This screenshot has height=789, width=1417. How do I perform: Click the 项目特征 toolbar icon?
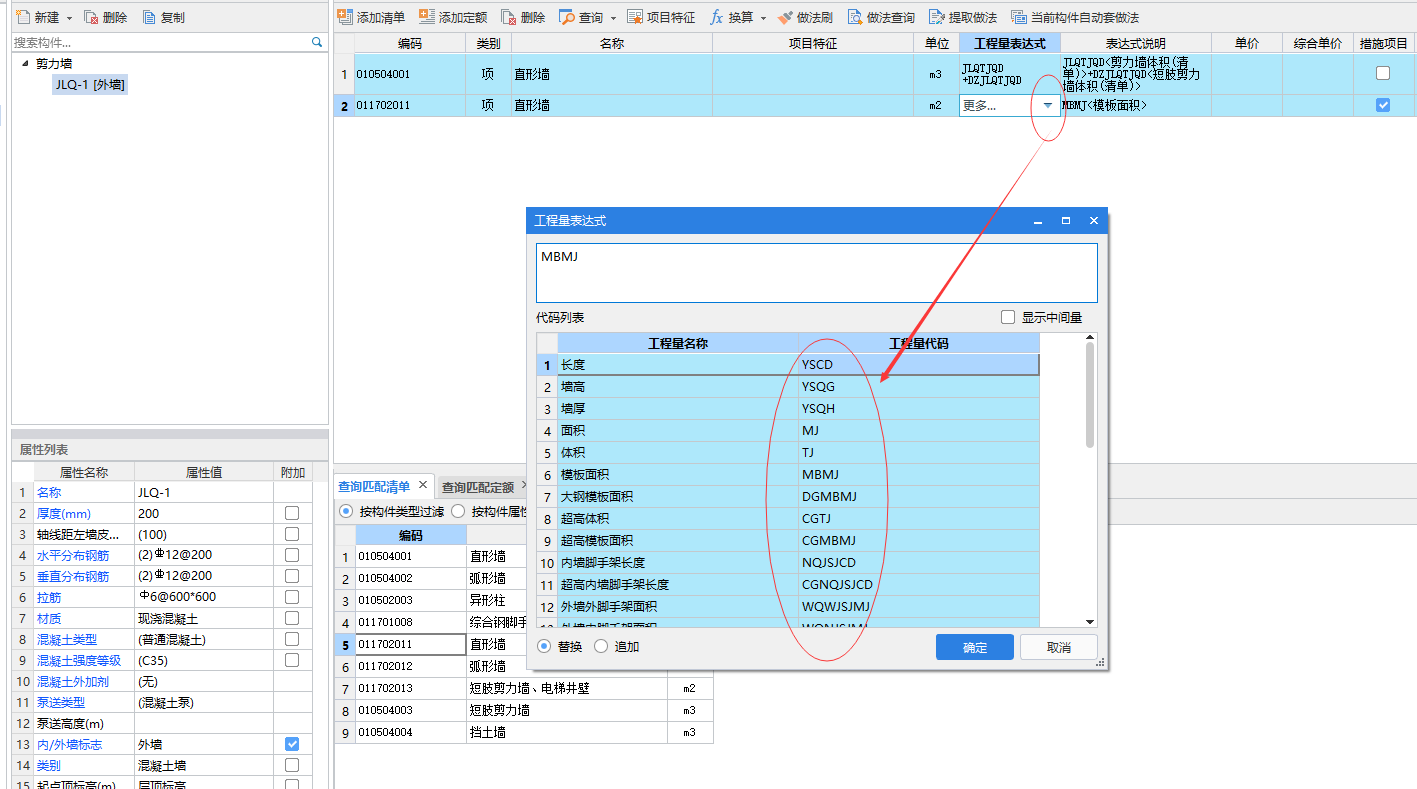pos(635,17)
